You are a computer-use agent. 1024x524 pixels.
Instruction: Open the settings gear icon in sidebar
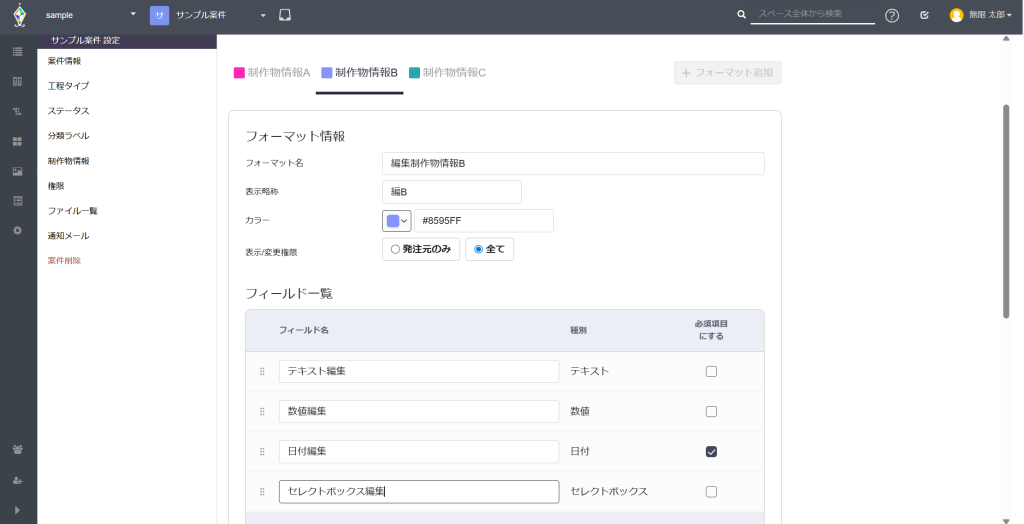(18, 231)
